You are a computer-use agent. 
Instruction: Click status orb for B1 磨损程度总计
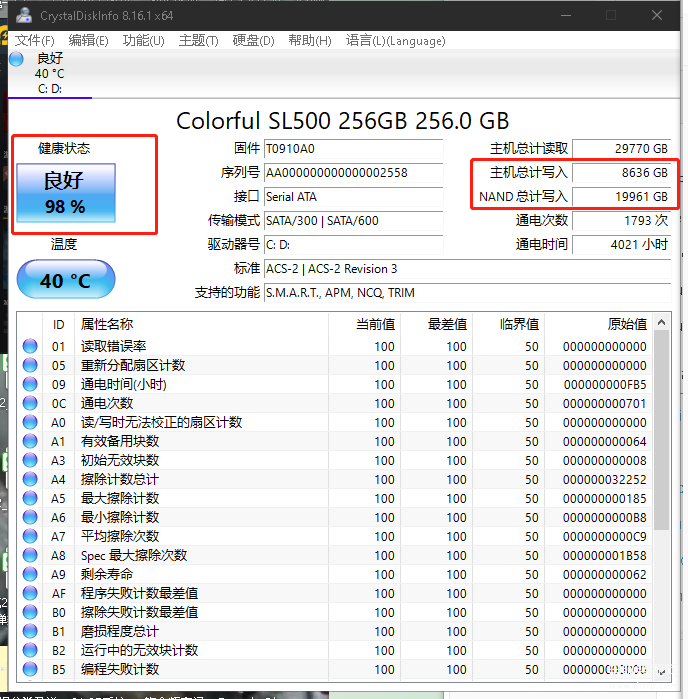tap(30, 631)
